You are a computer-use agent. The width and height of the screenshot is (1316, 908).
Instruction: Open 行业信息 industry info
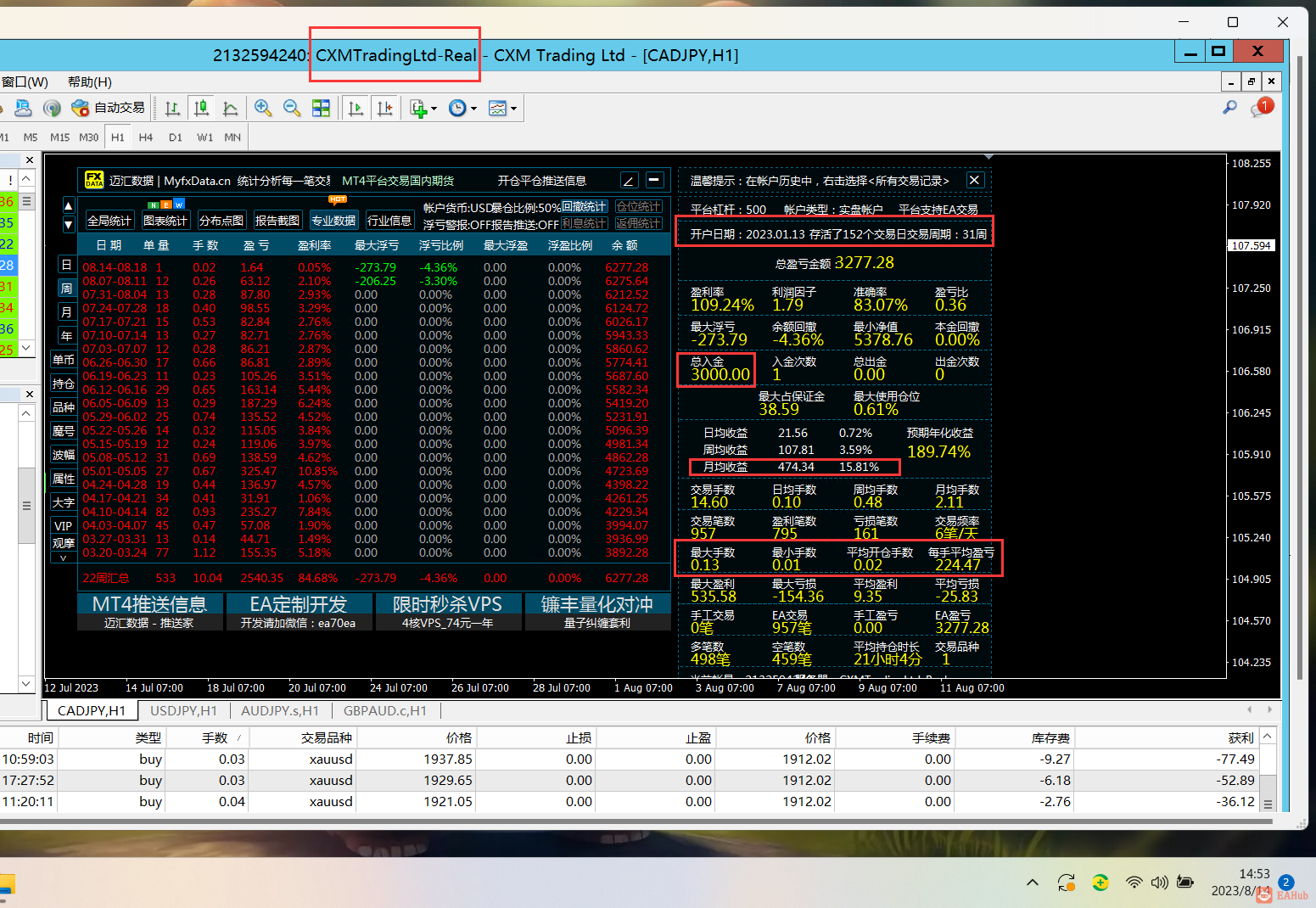coord(389,221)
